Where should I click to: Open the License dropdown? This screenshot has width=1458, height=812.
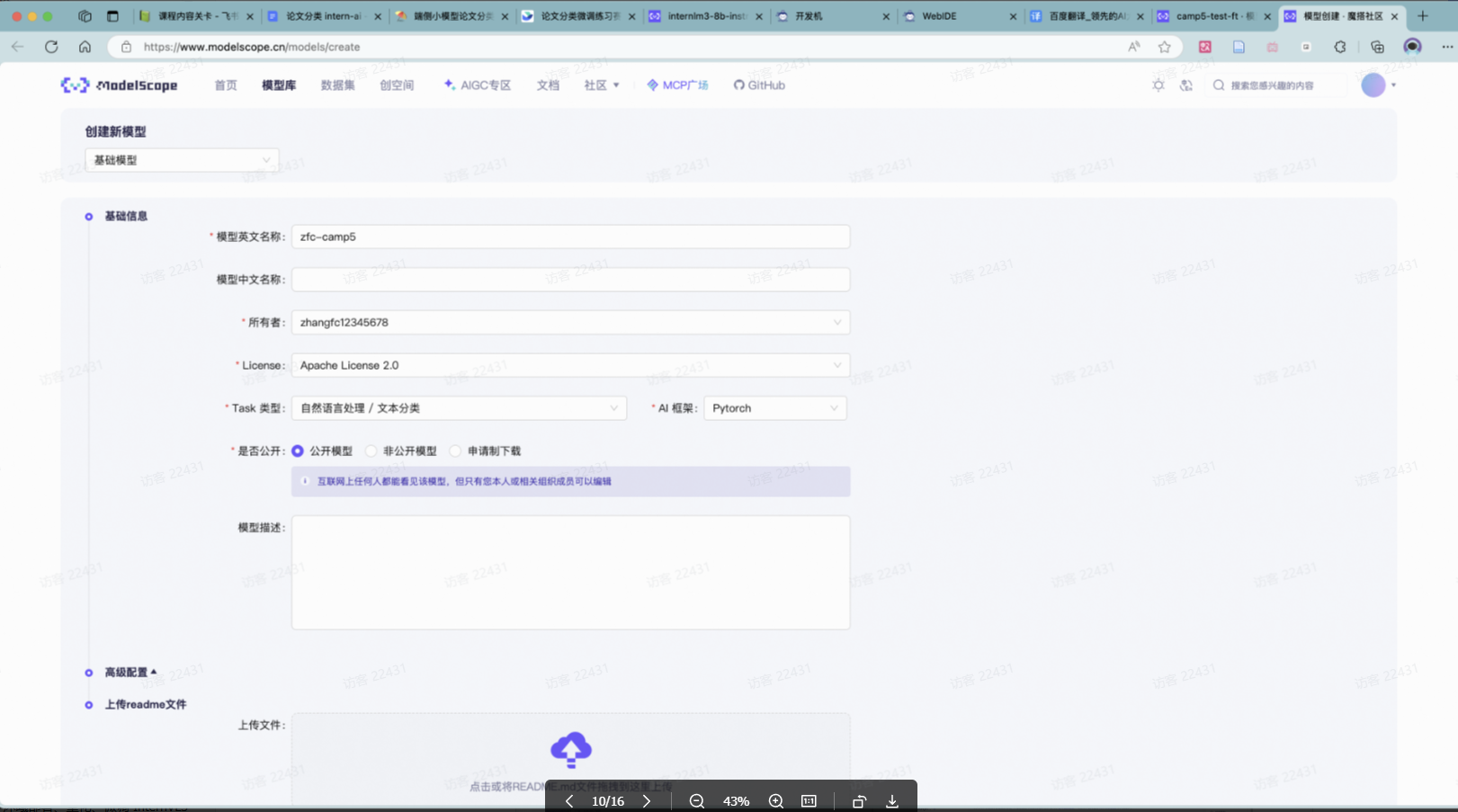coord(570,365)
